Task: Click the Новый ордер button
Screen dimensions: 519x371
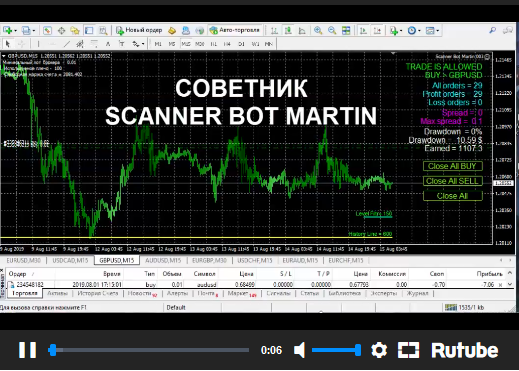Action: [x=139, y=30]
